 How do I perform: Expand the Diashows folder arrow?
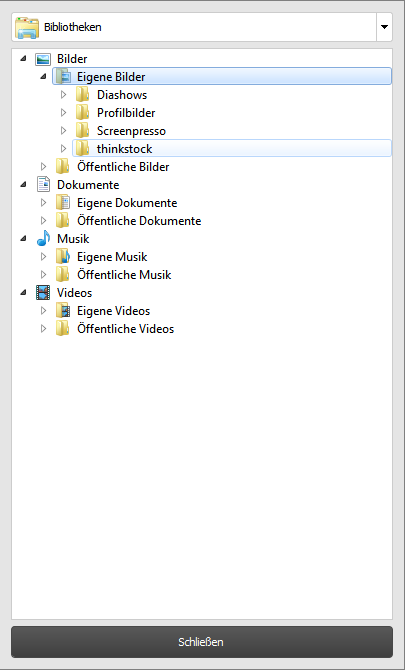point(63,94)
